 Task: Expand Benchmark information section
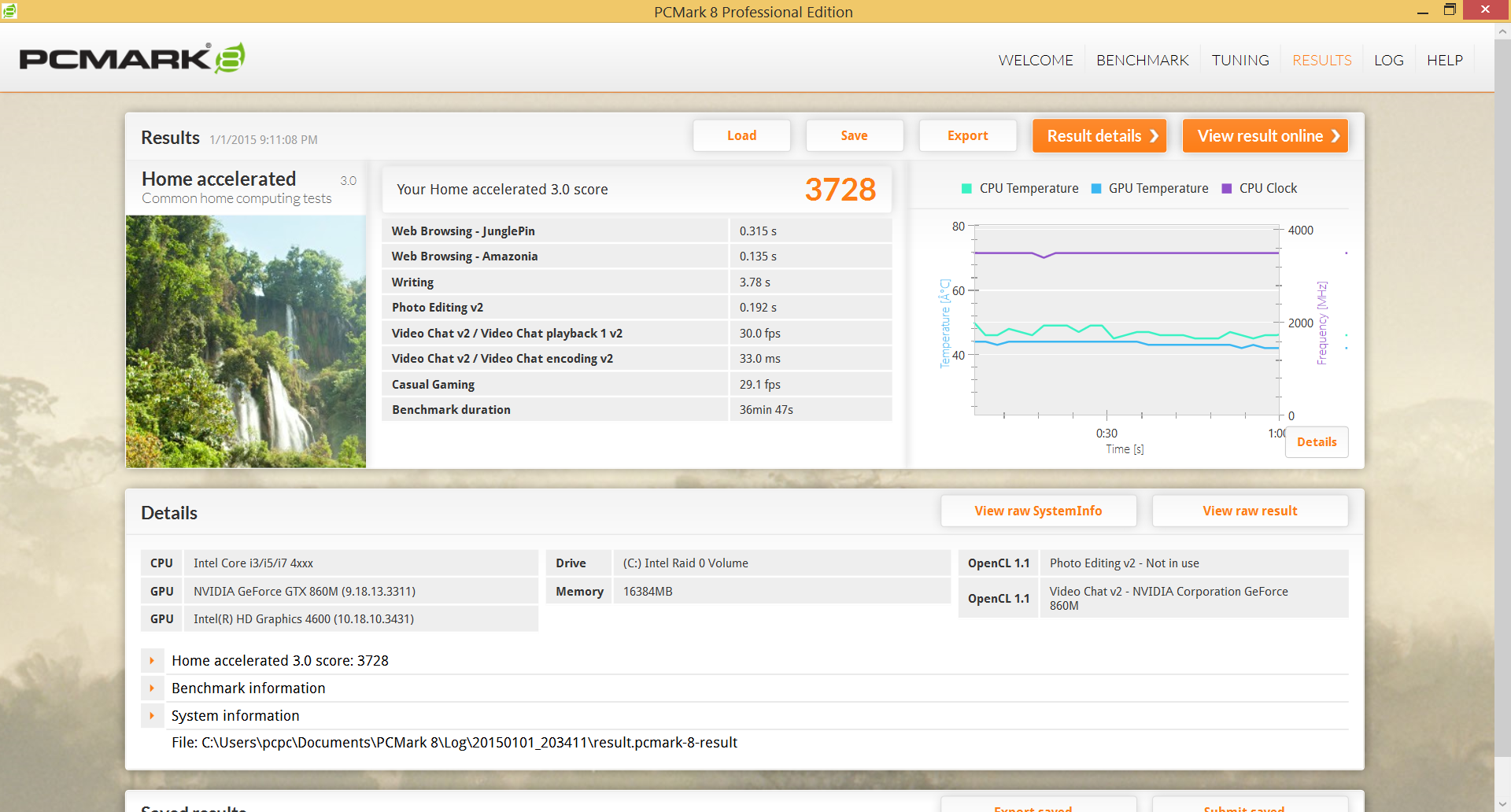pyautogui.click(x=152, y=688)
